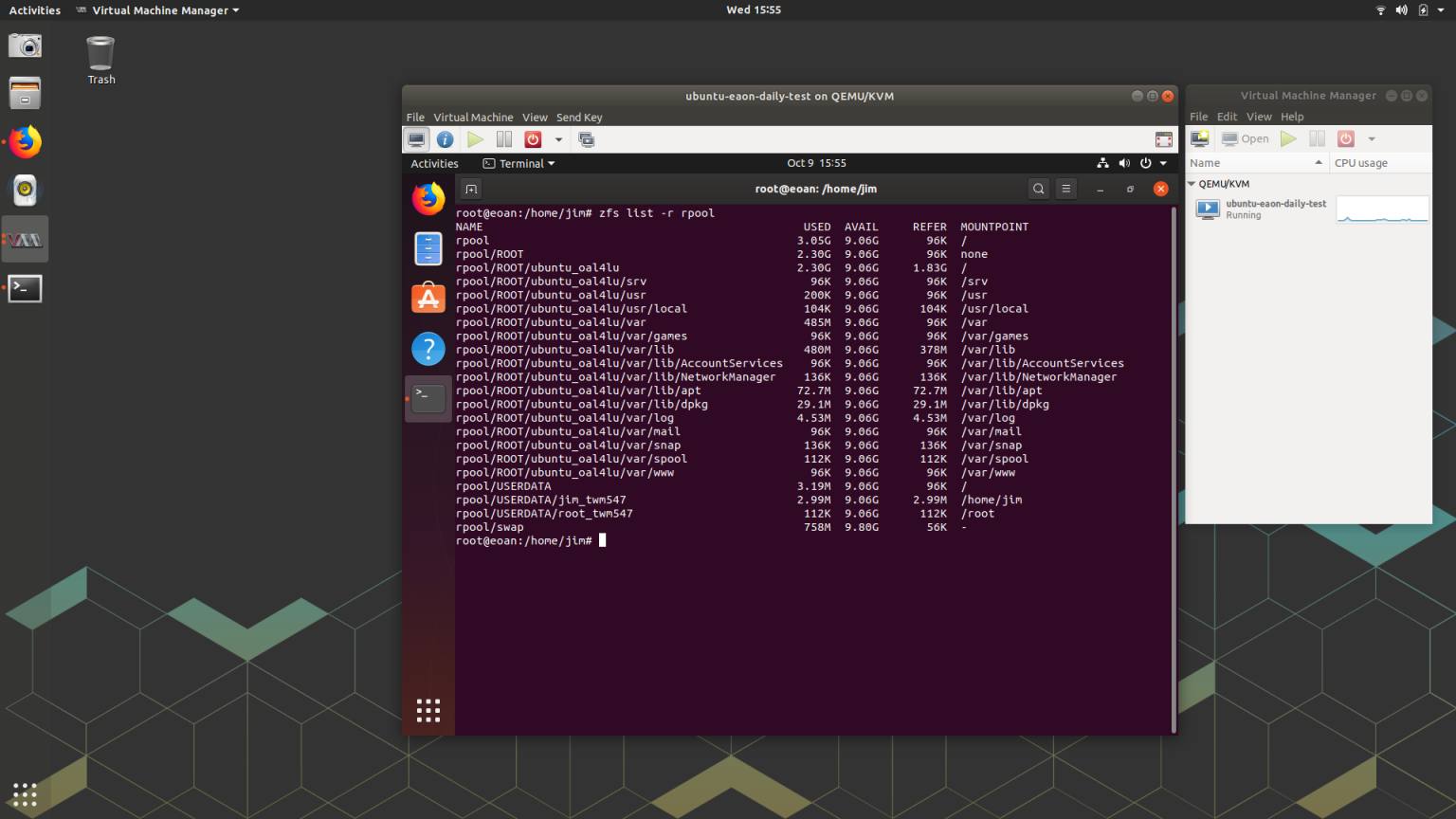Click the Open button in Virtual Machine Manager
The width and height of the screenshot is (1456, 819).
click(x=1245, y=138)
